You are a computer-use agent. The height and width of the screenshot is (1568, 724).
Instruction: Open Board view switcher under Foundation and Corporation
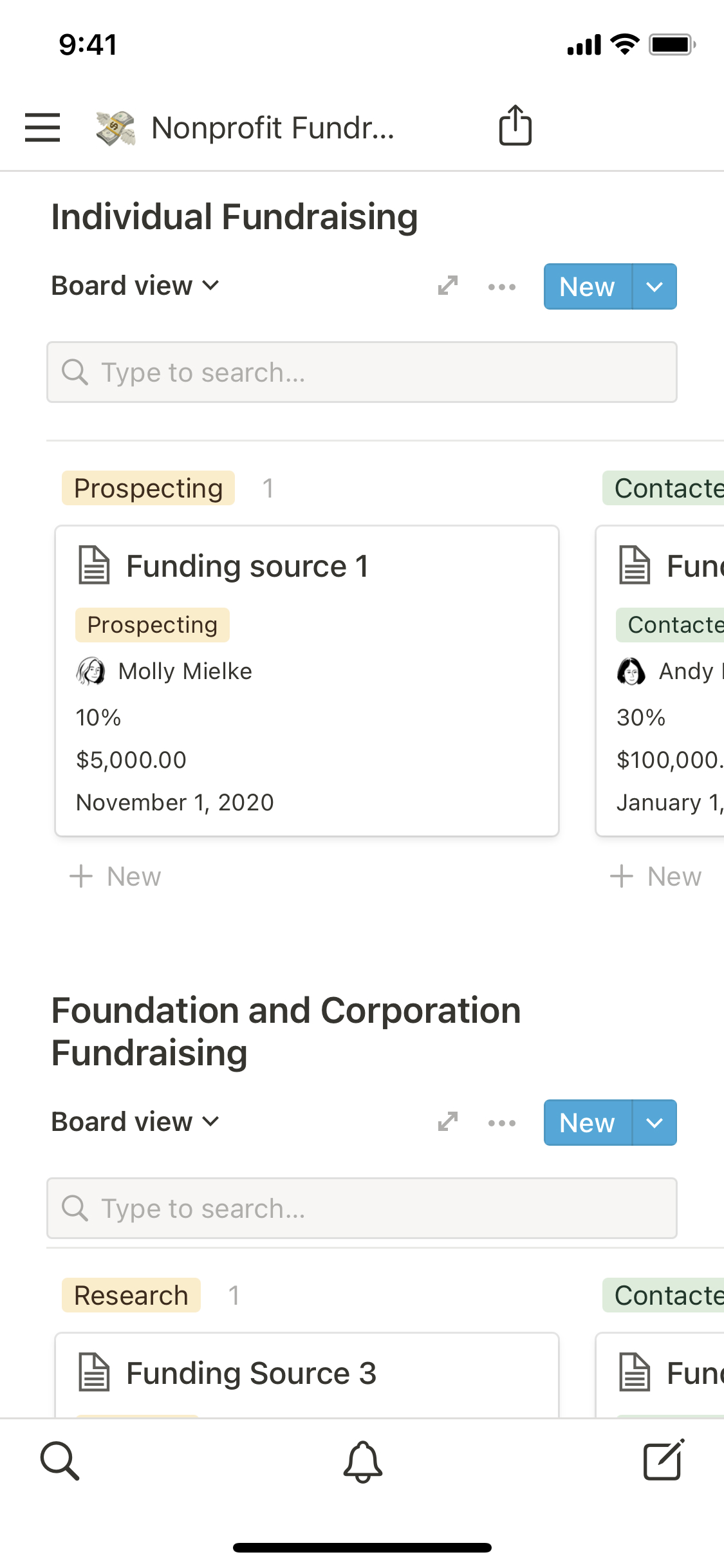tap(136, 1122)
